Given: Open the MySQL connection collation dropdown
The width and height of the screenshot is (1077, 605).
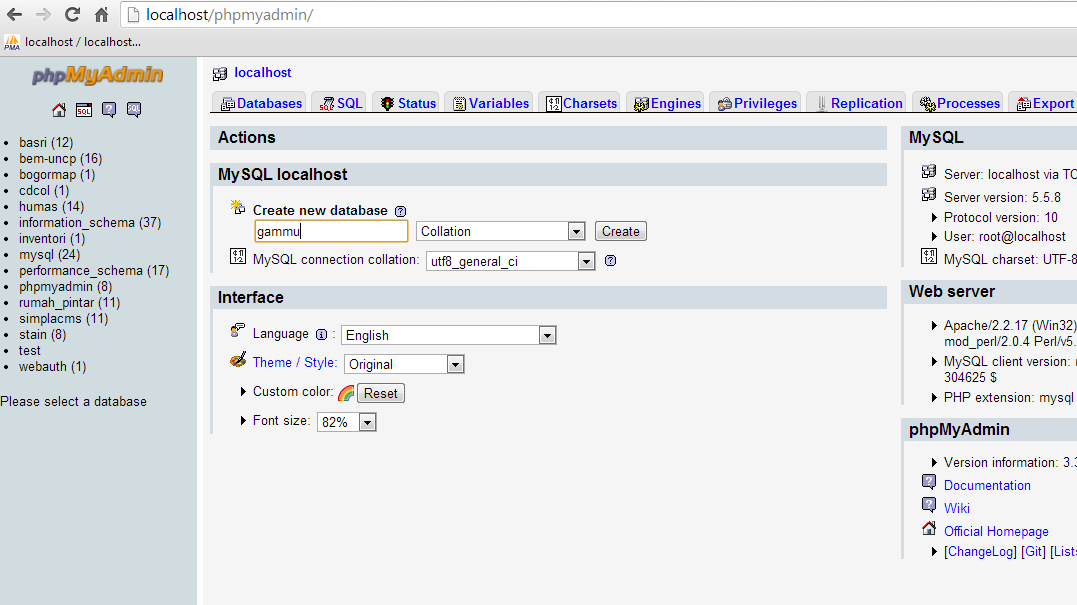Looking at the screenshot, I should pyautogui.click(x=510, y=261).
